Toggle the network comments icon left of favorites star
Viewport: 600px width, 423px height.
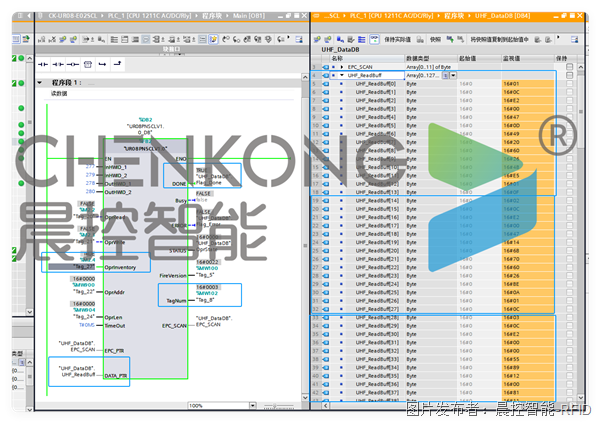pyautogui.click(x=202, y=39)
